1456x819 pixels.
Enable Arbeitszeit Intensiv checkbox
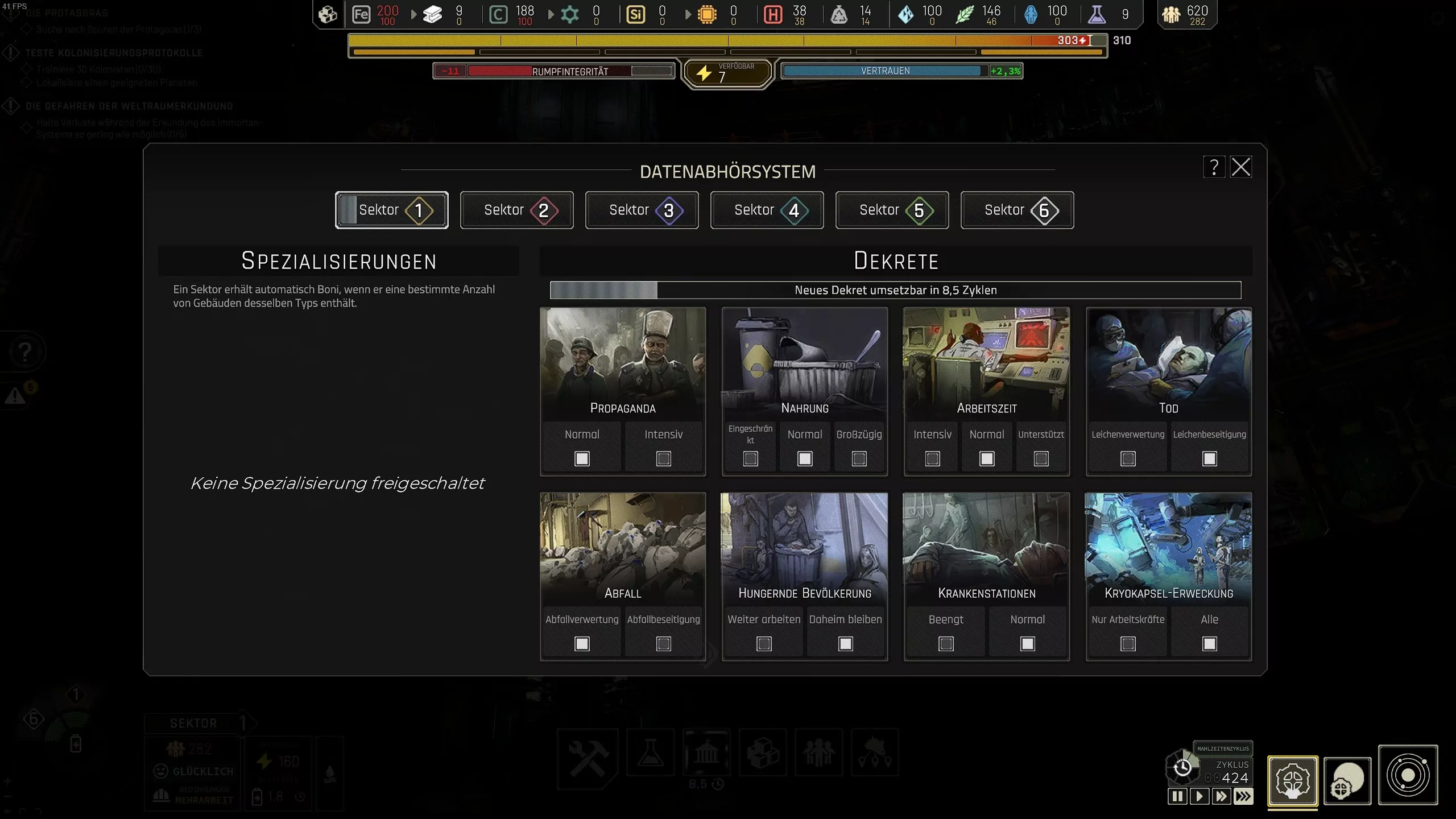click(932, 458)
